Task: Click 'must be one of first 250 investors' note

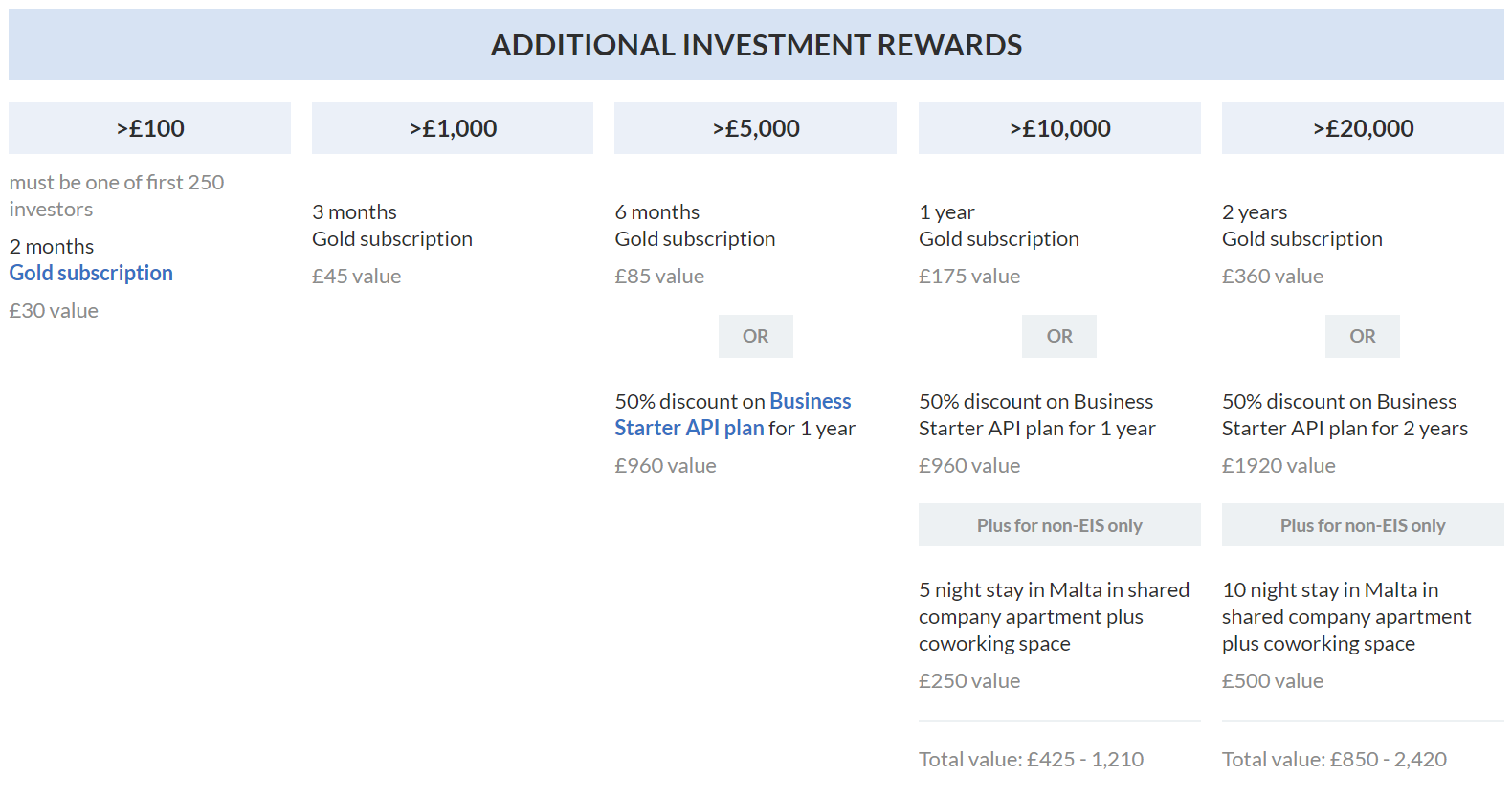Action: click(x=117, y=195)
